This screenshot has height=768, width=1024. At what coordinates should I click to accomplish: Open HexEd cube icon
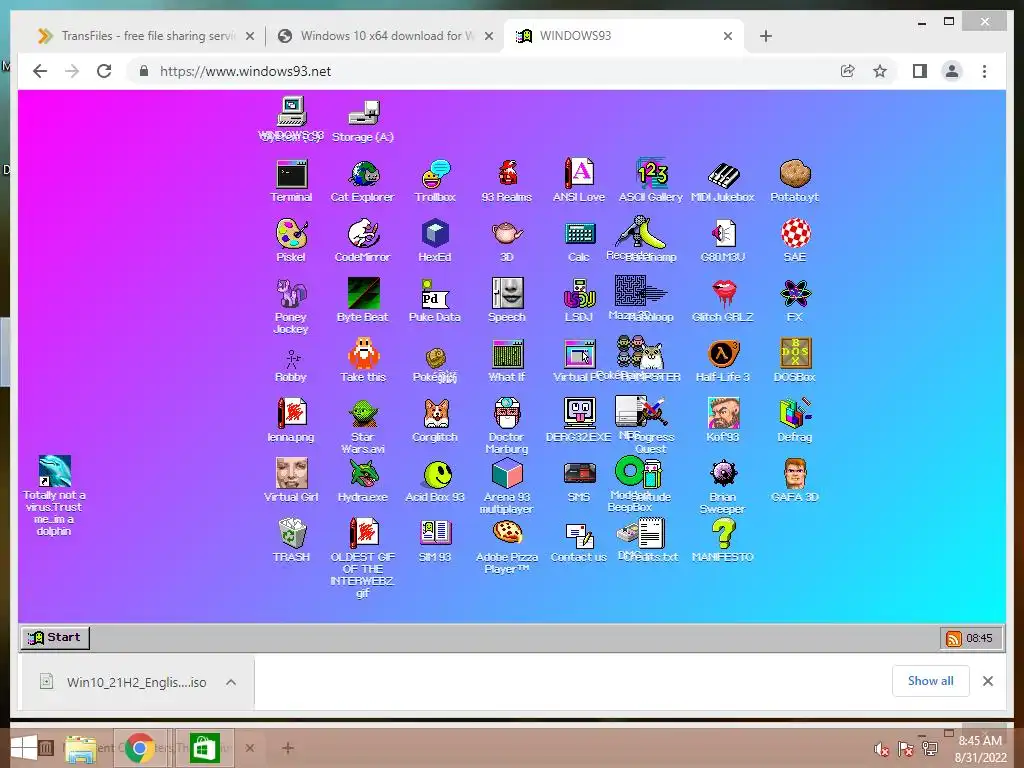coord(435,240)
